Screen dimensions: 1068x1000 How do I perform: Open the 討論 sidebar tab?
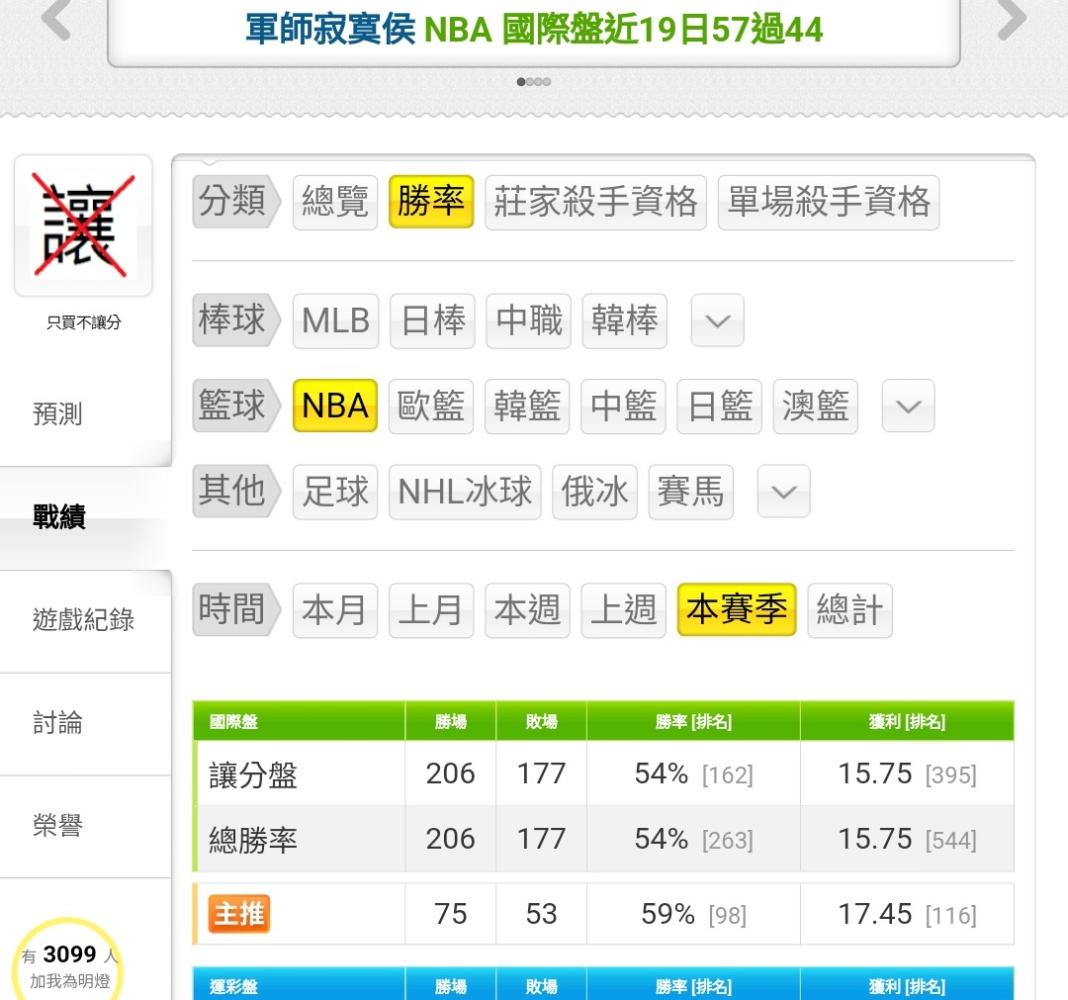click(x=85, y=723)
